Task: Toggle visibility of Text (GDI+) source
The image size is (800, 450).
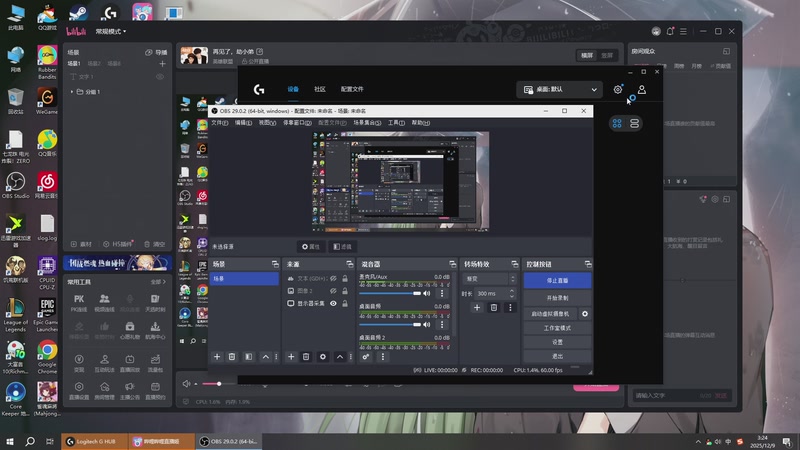Action: pos(333,279)
